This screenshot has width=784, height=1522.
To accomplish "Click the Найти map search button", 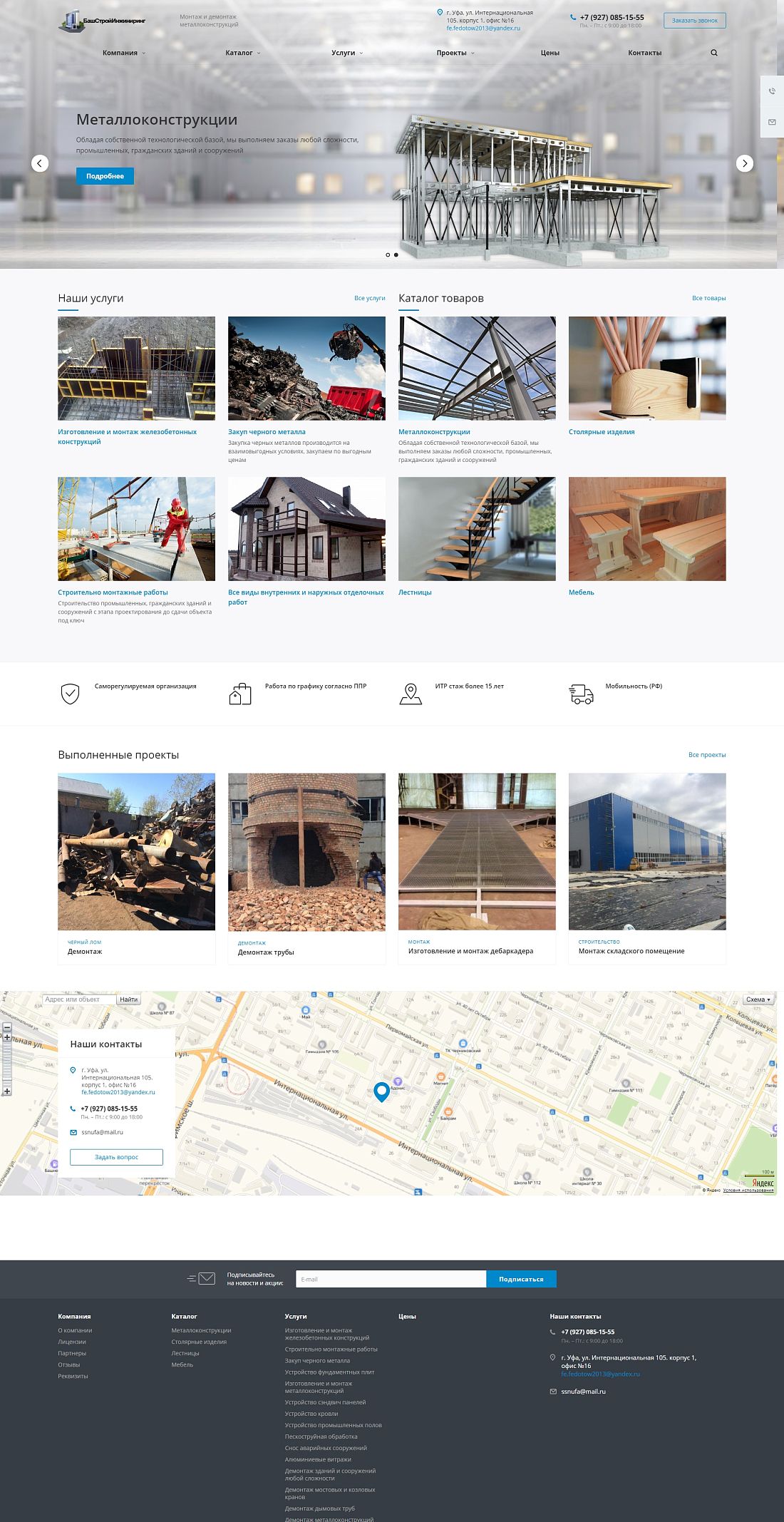I will click(x=129, y=999).
